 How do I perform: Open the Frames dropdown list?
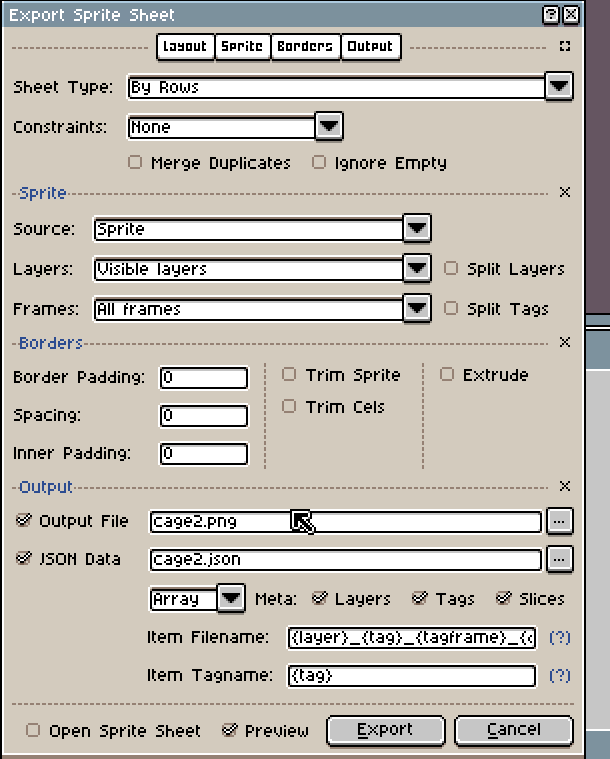coord(417,309)
